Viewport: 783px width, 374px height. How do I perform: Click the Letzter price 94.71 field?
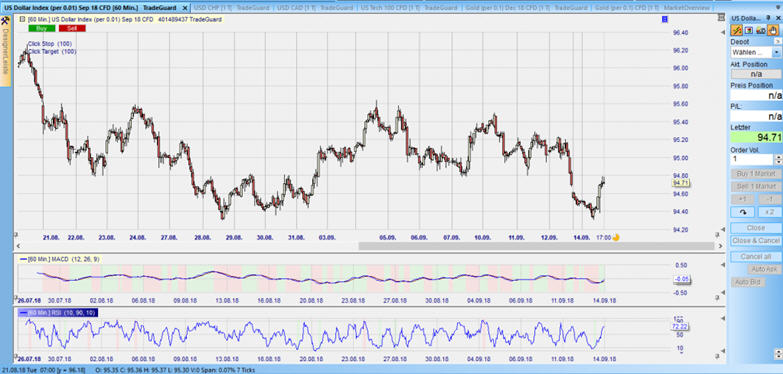click(x=756, y=137)
